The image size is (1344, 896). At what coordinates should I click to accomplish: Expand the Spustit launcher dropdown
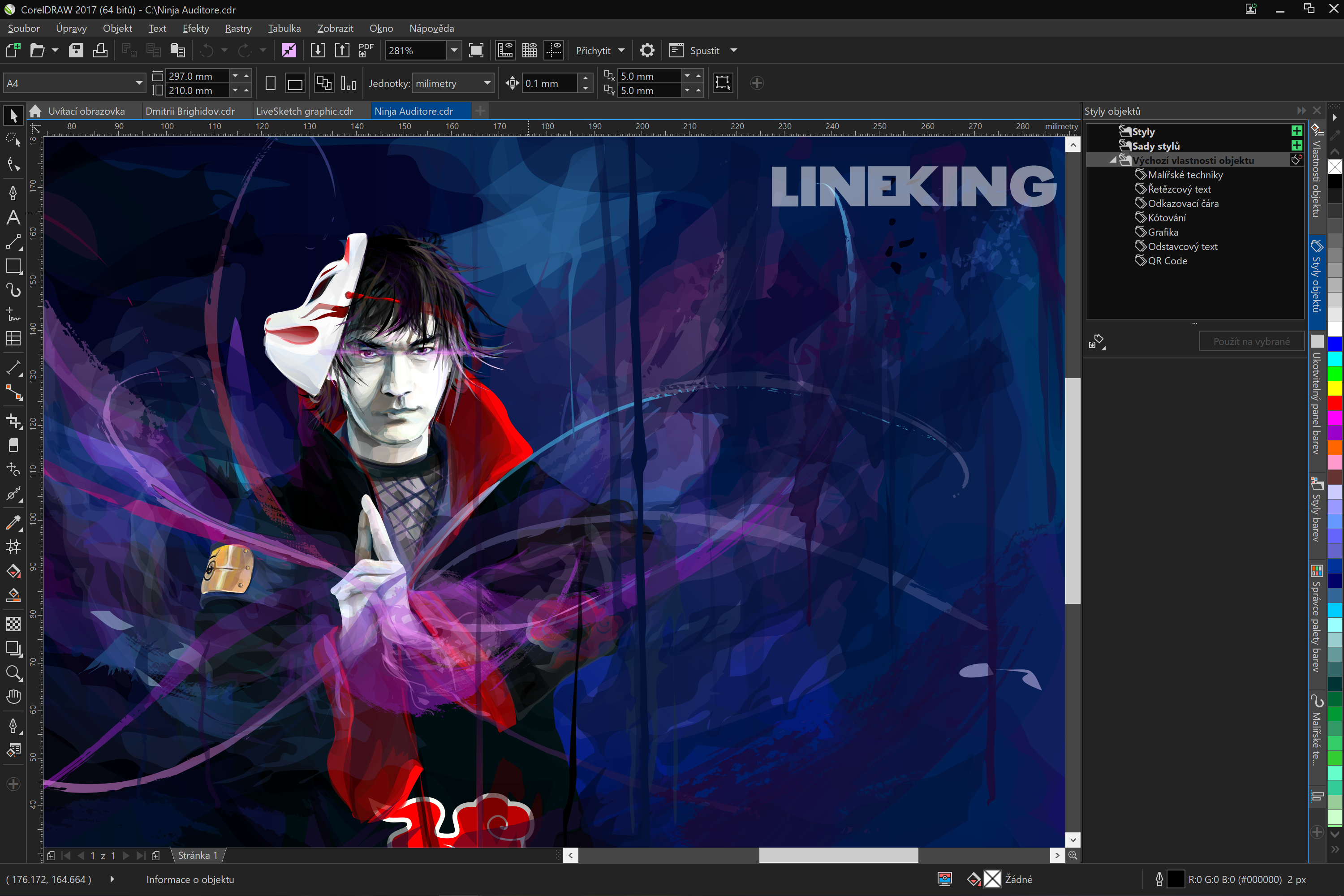(x=734, y=50)
